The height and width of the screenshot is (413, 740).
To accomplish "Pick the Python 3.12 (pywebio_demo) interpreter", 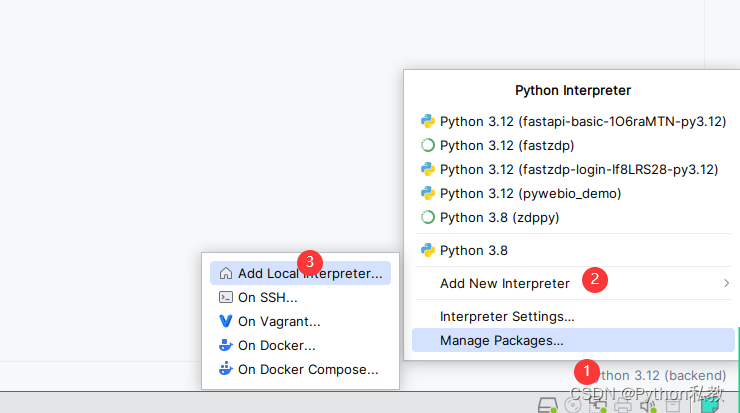I will 573,194.
